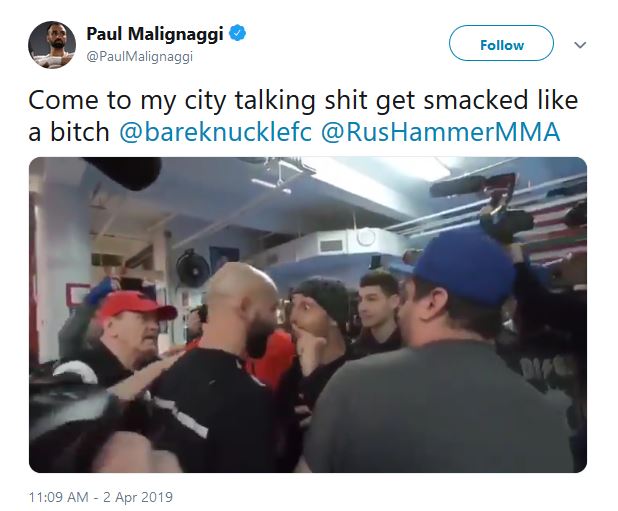The image size is (618, 511).
Task: Click the wall fan in video background
Action: click(193, 268)
